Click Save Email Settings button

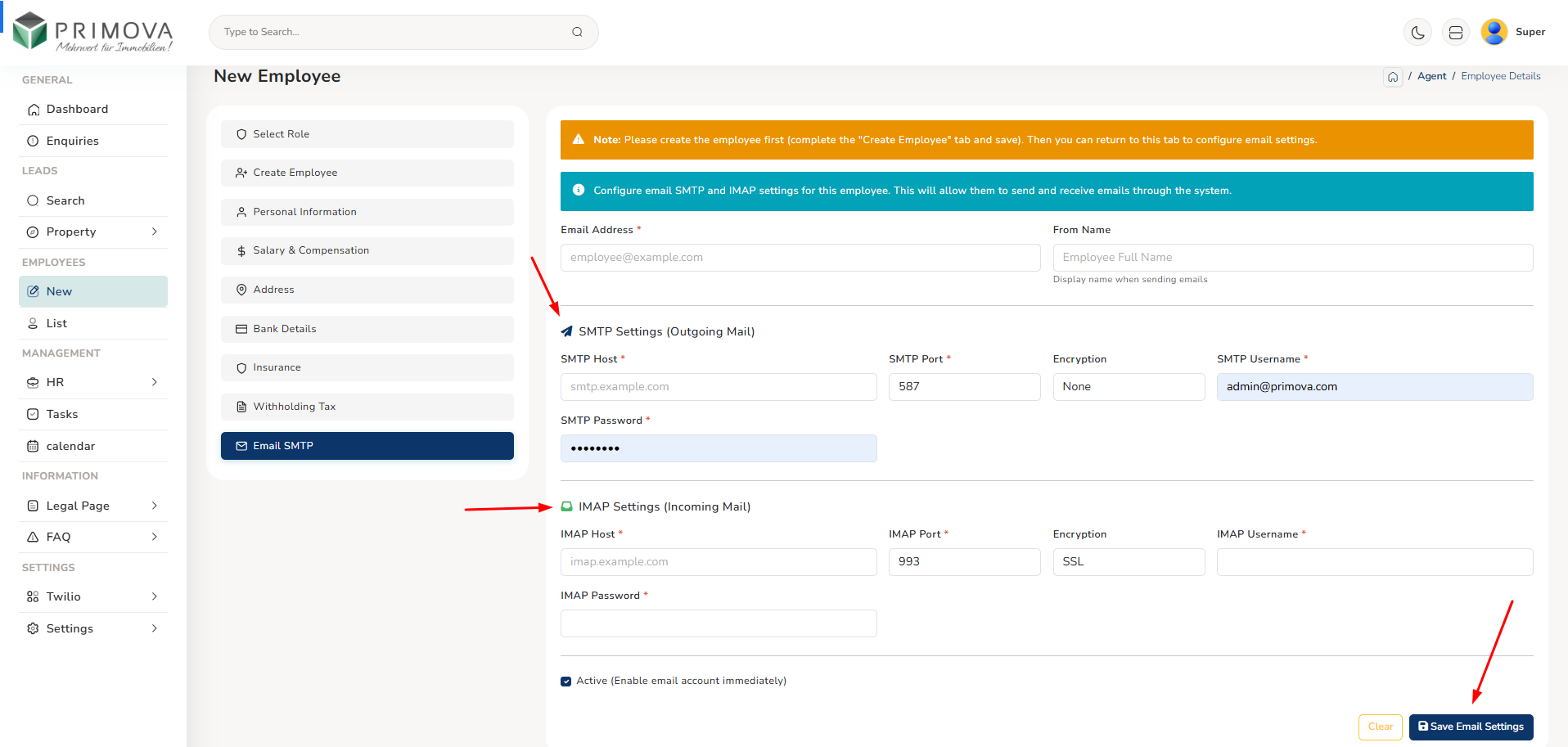point(1471,727)
